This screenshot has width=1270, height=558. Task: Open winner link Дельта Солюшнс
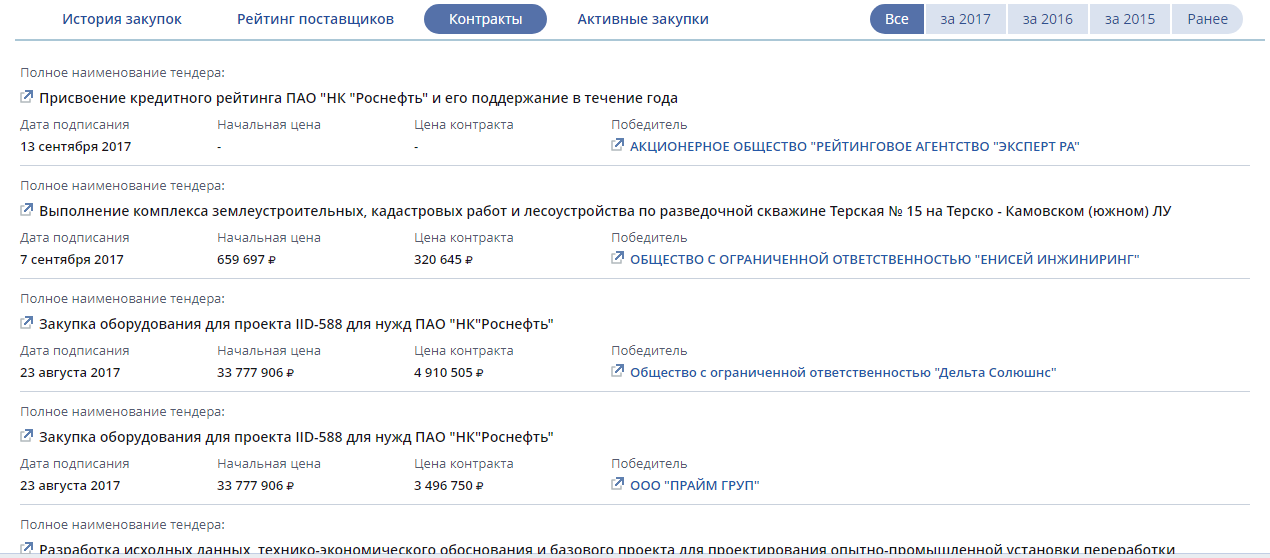coord(843,372)
